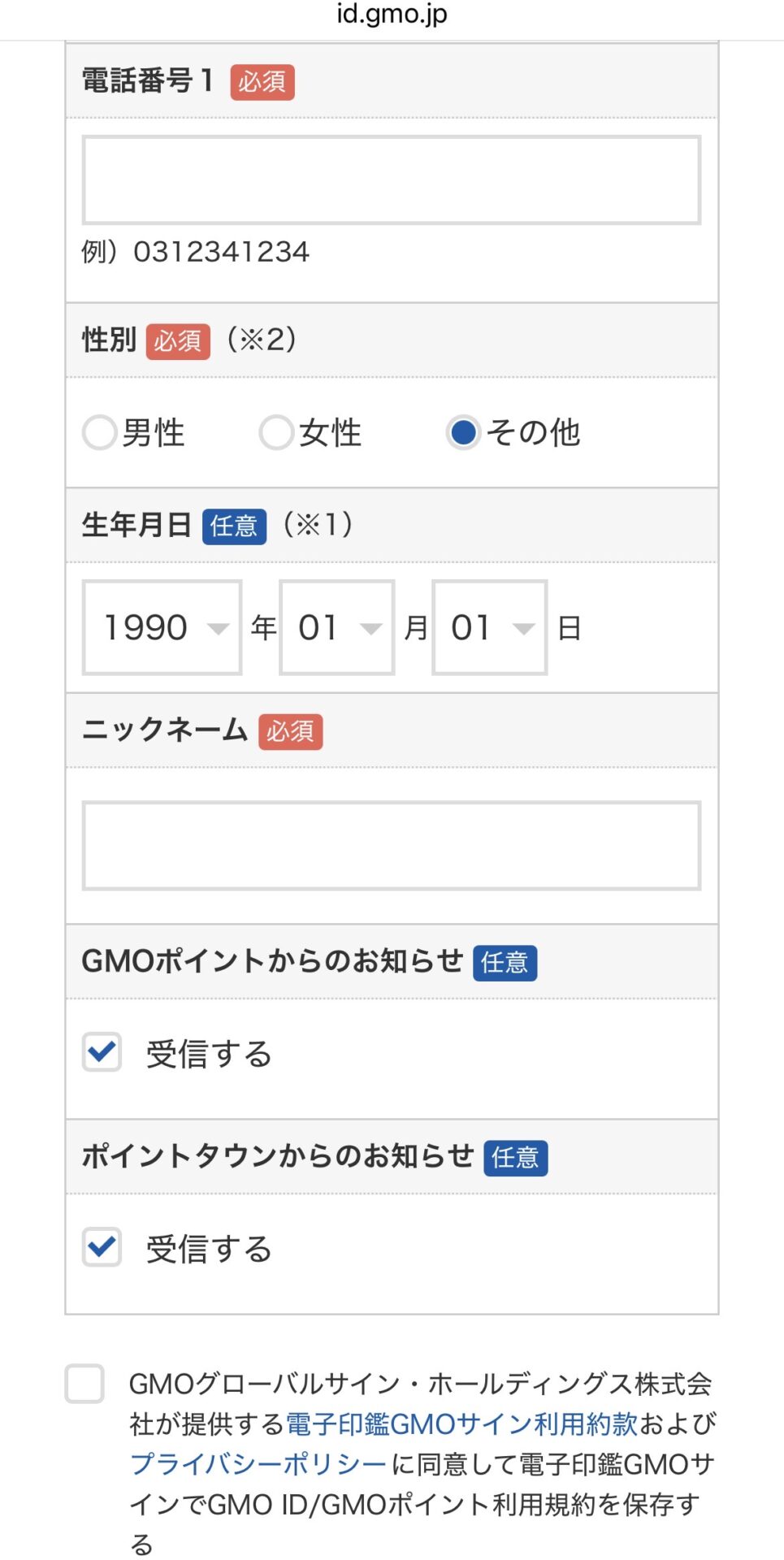Viewport: 784px width, 1560px height.
Task: Tap the id.gmo.jp address bar
Action: (x=392, y=15)
